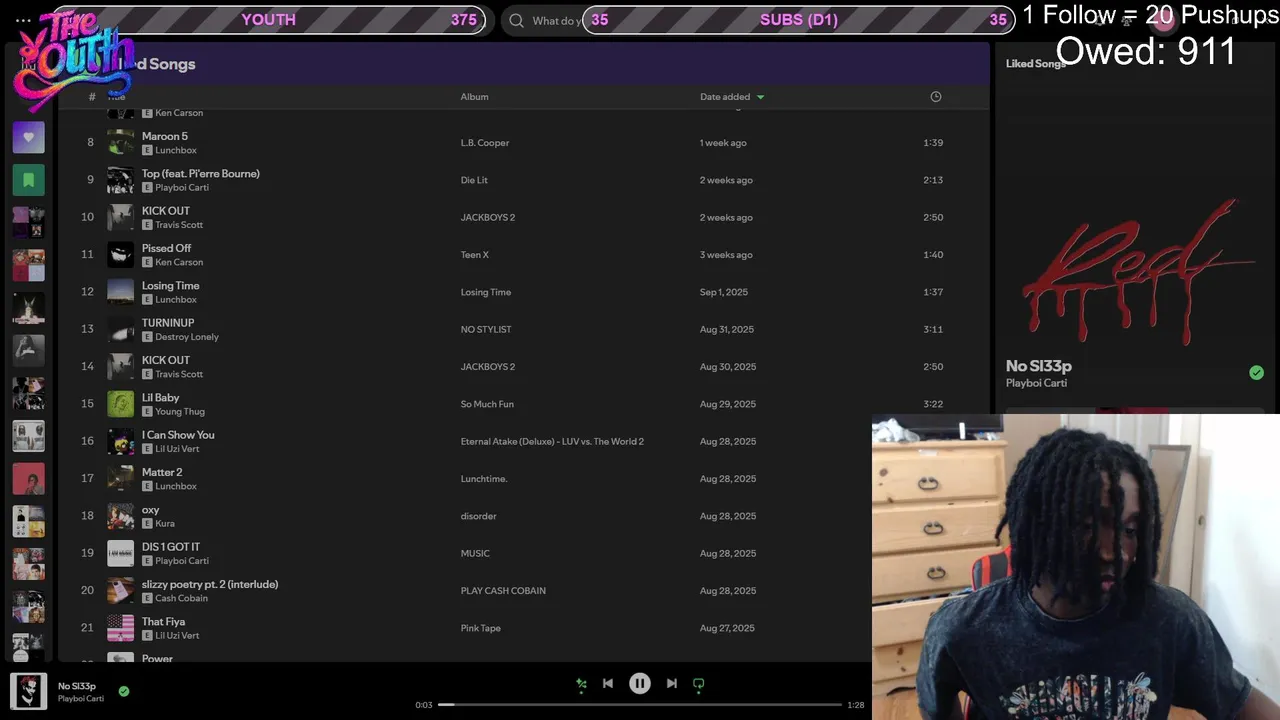Open album L.B. Cooper

pyautogui.click(x=485, y=143)
